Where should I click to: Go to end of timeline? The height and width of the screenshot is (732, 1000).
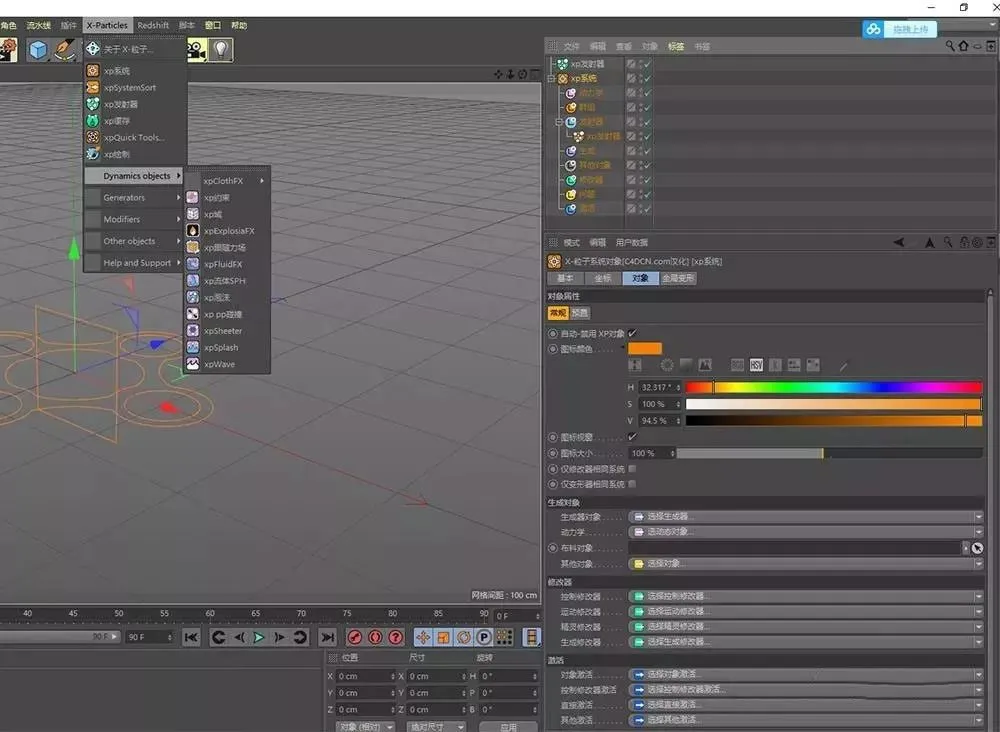(x=327, y=637)
